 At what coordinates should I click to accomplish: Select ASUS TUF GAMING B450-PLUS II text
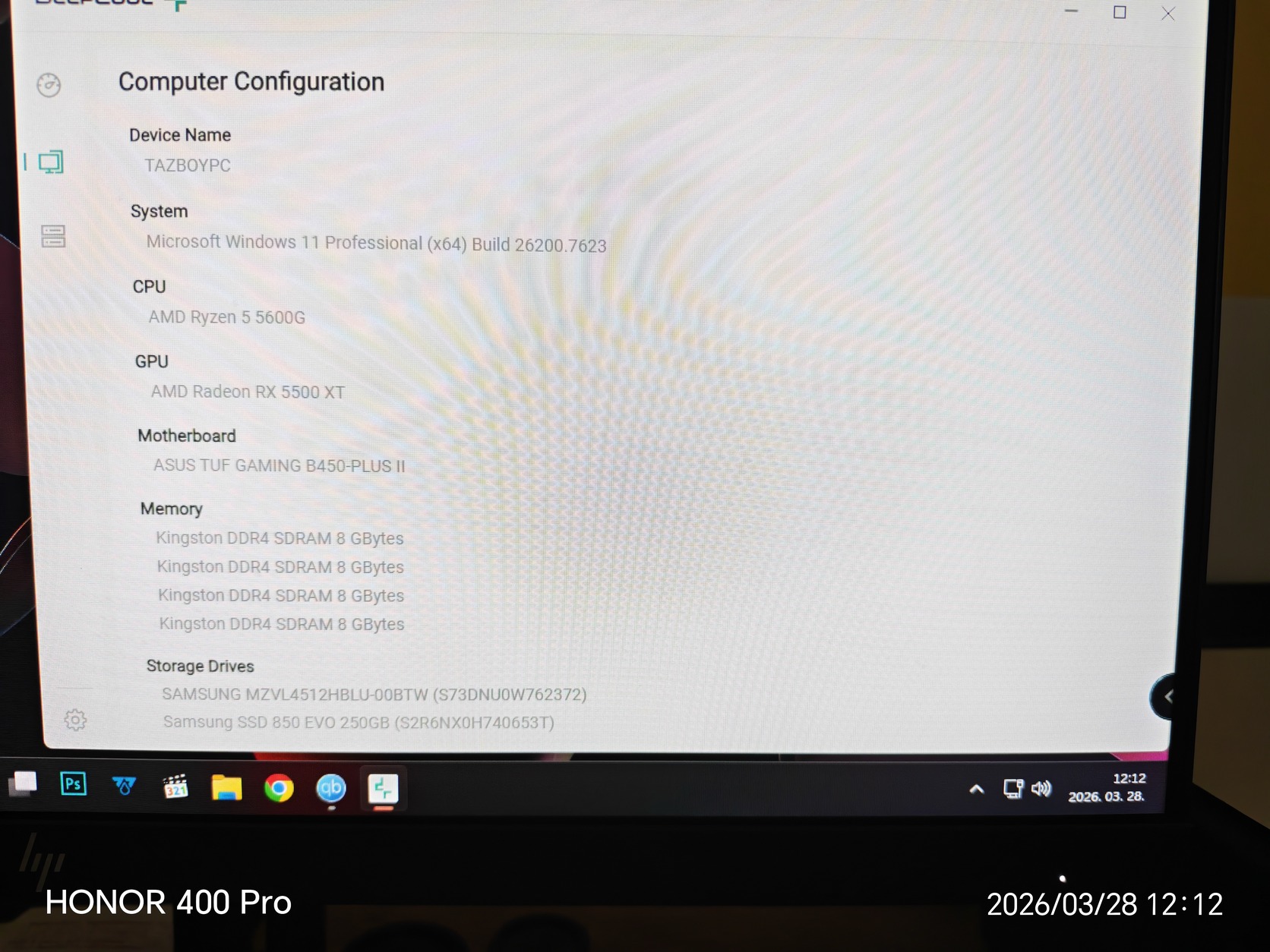point(280,465)
